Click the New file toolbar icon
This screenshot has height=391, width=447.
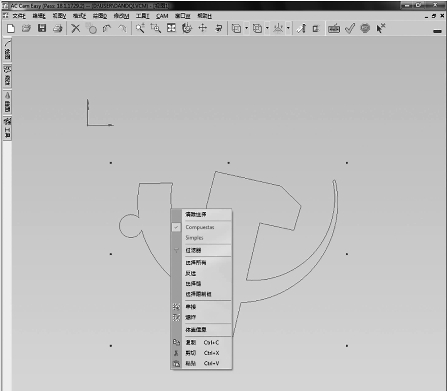tap(11, 29)
